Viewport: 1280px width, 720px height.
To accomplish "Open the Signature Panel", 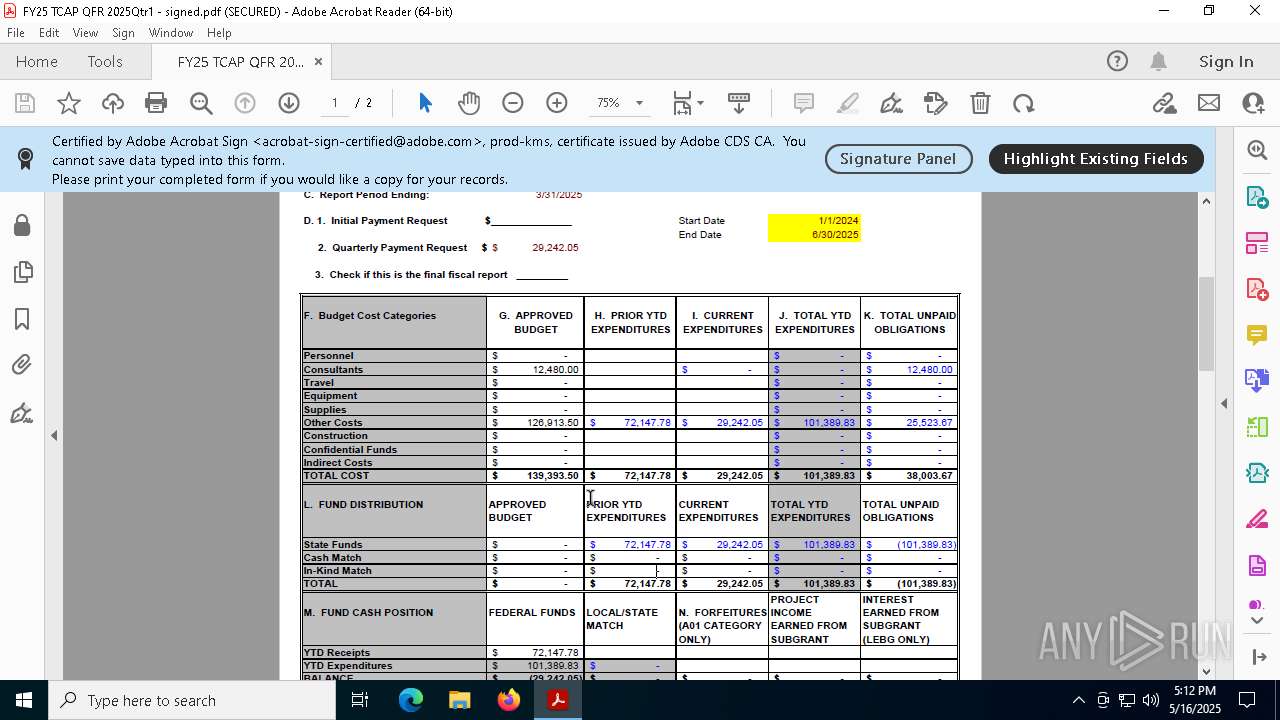I will (x=898, y=158).
